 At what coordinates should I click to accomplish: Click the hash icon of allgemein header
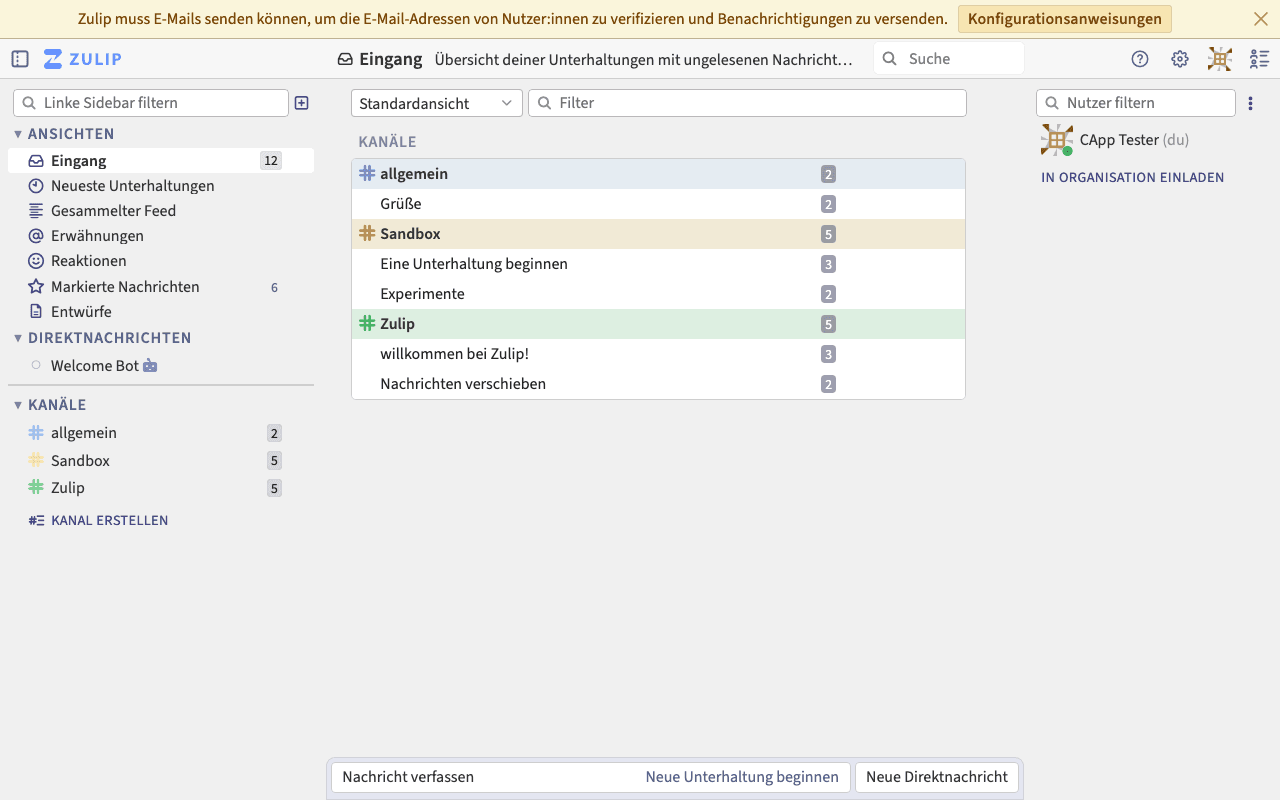(x=367, y=174)
